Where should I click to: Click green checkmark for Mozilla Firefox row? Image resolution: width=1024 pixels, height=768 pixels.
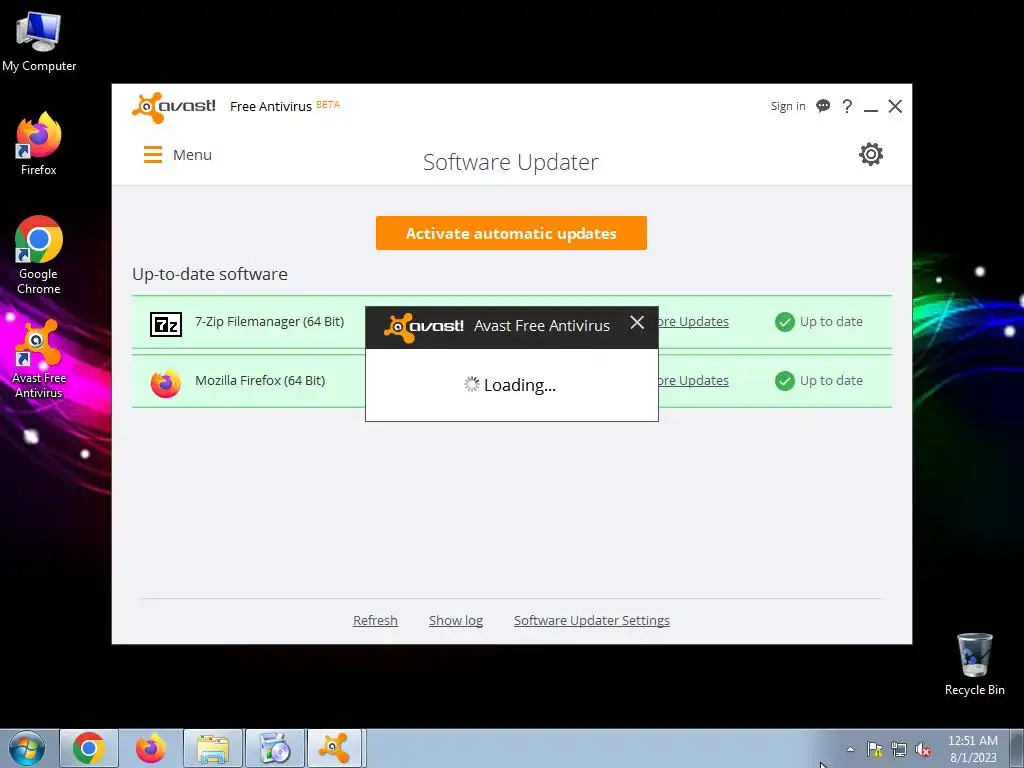coord(784,381)
